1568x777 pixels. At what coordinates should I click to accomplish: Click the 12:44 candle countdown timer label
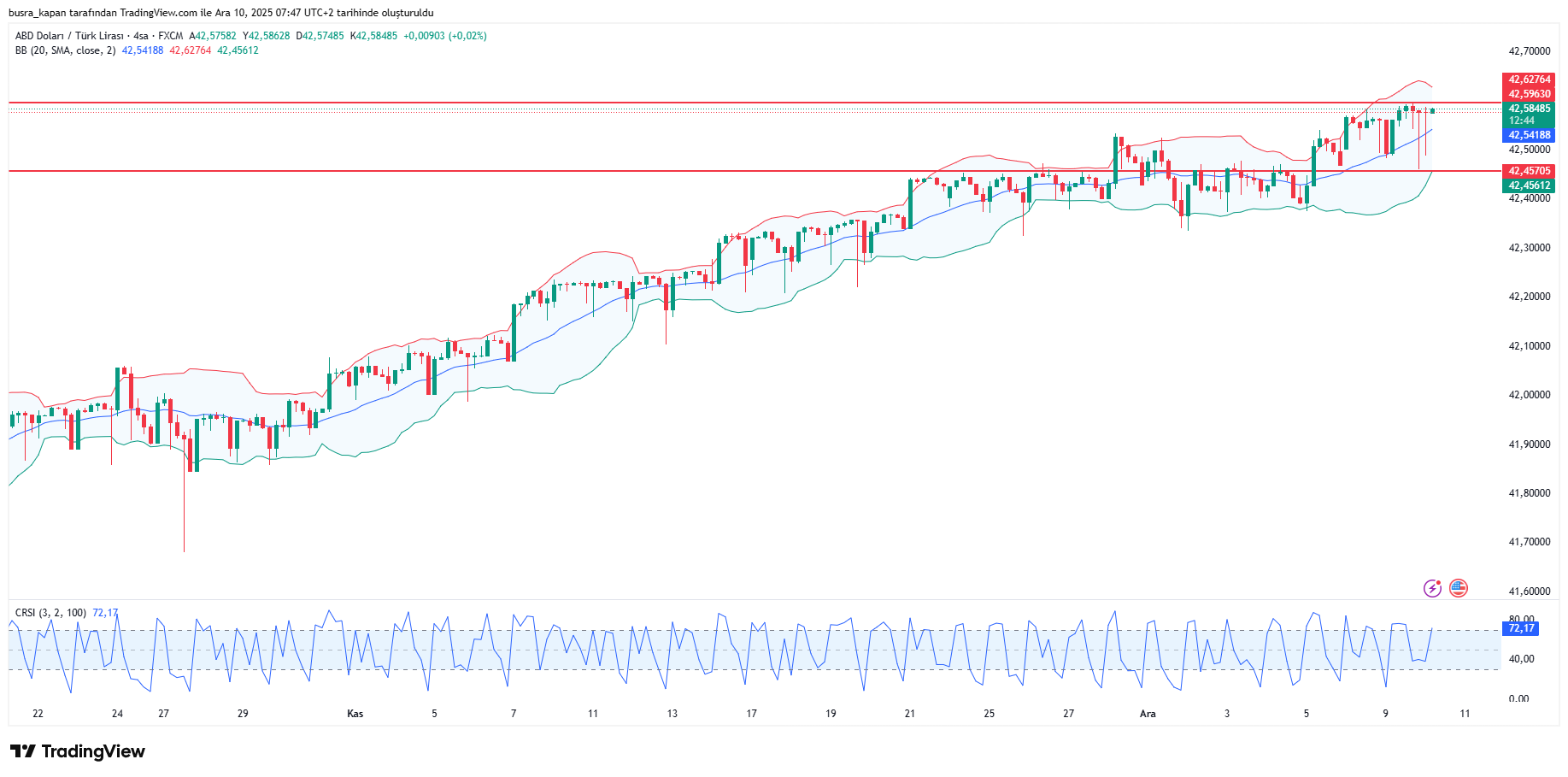coord(1521,121)
